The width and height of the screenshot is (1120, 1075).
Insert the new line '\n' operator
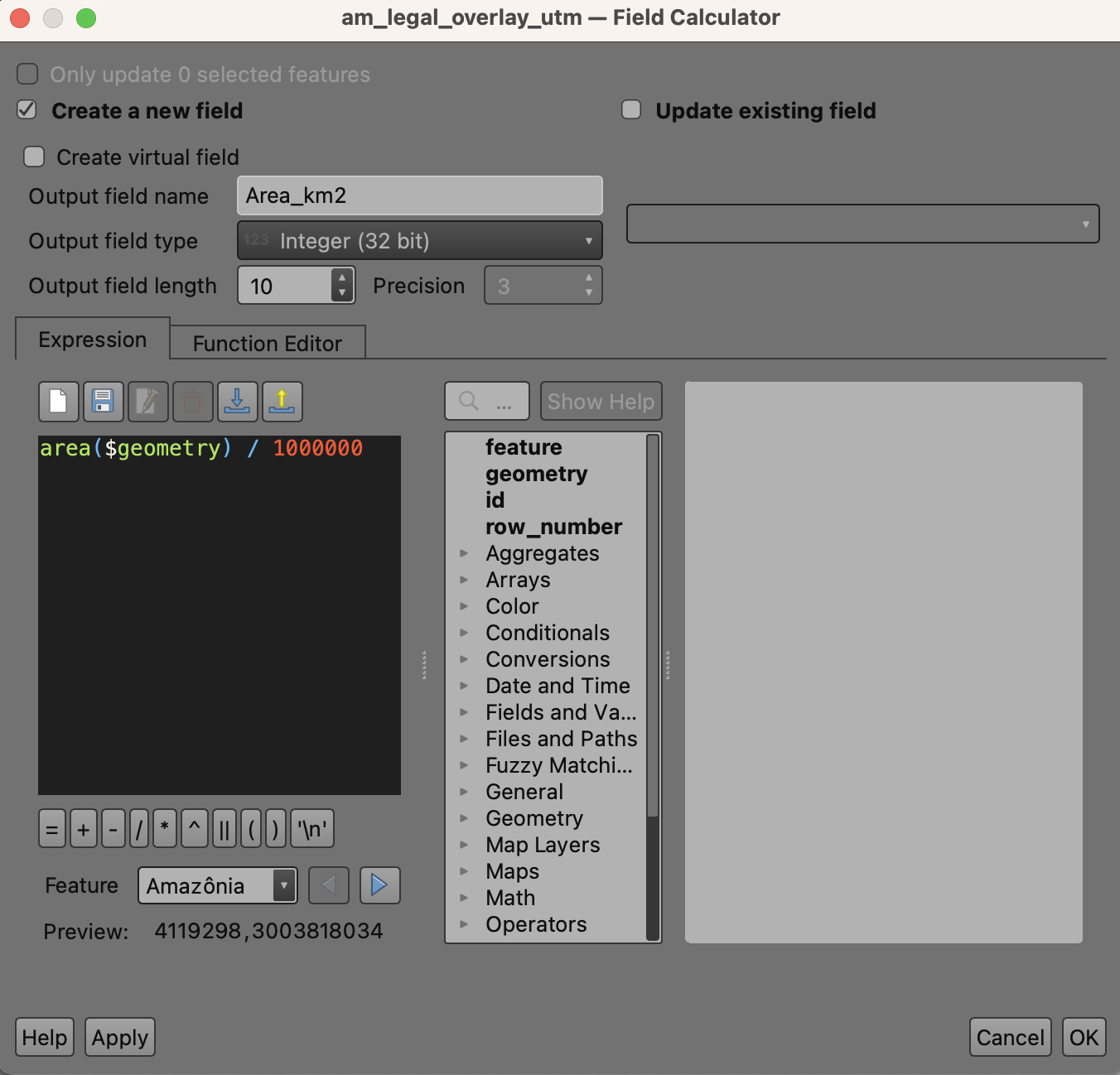pos(312,829)
